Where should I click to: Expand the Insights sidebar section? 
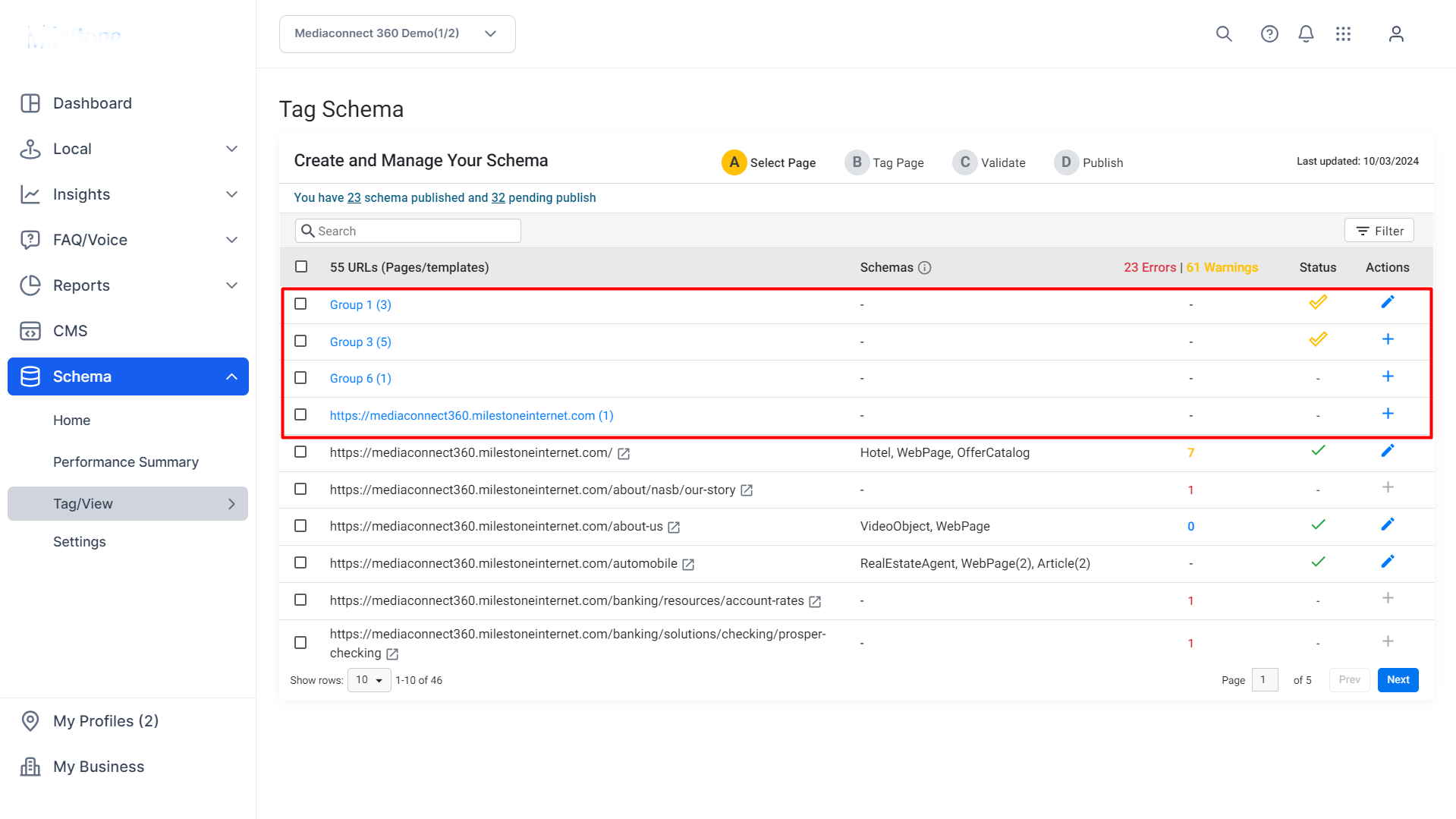pos(232,194)
